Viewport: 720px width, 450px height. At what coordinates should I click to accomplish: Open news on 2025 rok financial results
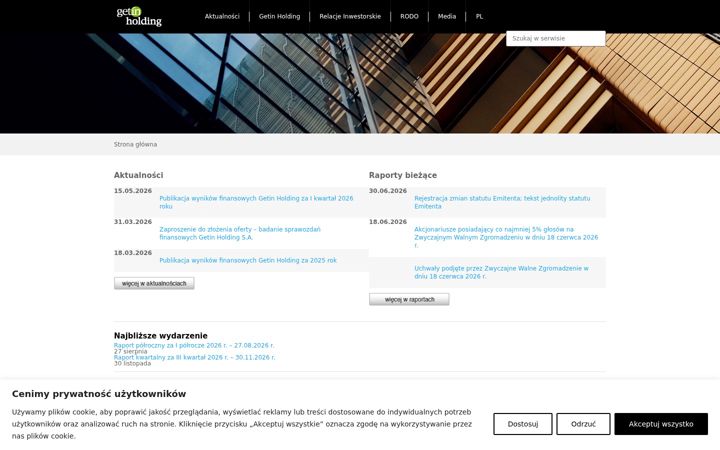pyautogui.click(x=248, y=260)
